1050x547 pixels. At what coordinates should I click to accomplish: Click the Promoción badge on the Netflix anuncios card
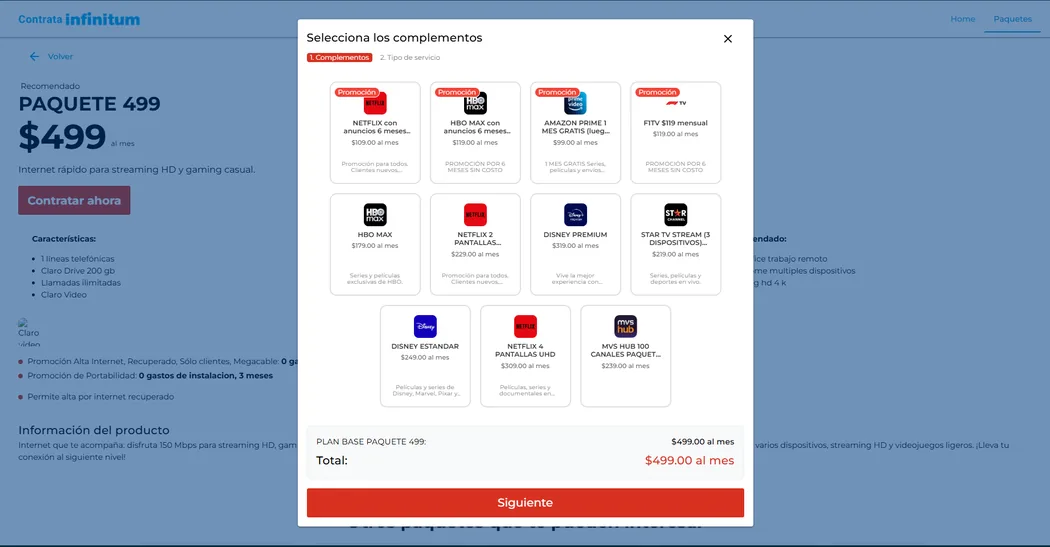coord(356,92)
